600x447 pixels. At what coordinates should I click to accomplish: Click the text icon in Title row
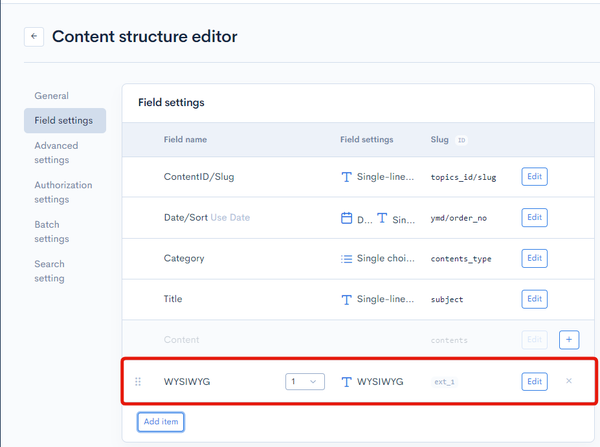[x=346, y=300]
